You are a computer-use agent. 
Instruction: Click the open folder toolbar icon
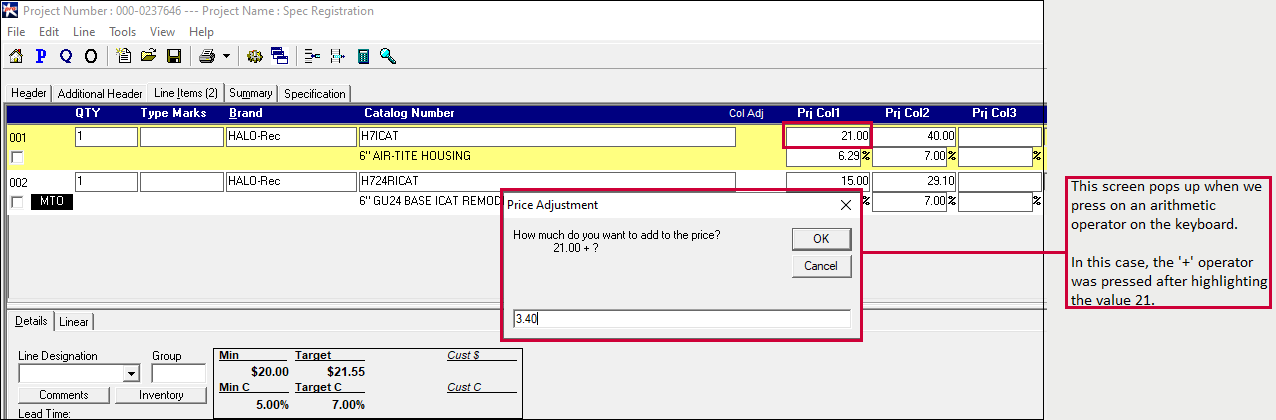pyautogui.click(x=149, y=56)
